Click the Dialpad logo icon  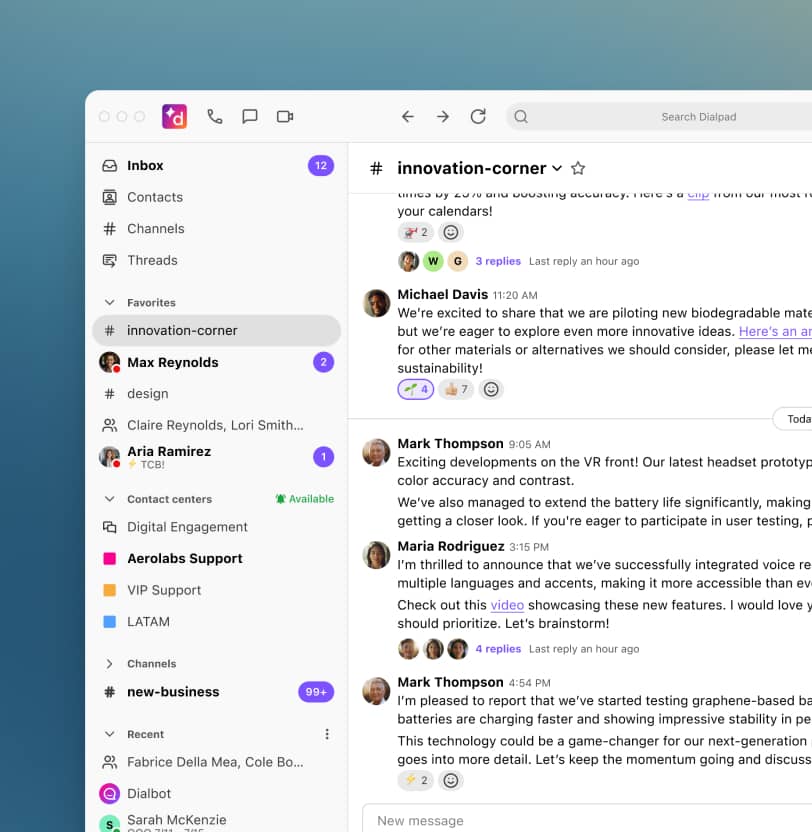tap(174, 116)
